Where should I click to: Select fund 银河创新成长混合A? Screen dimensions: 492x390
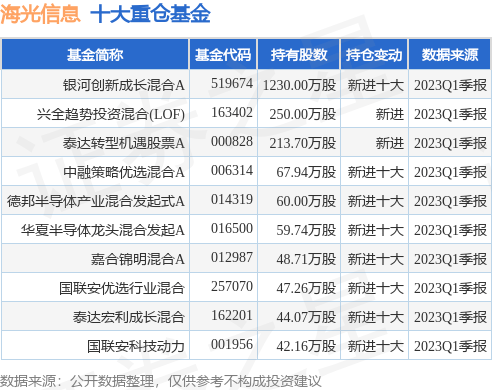point(124,85)
